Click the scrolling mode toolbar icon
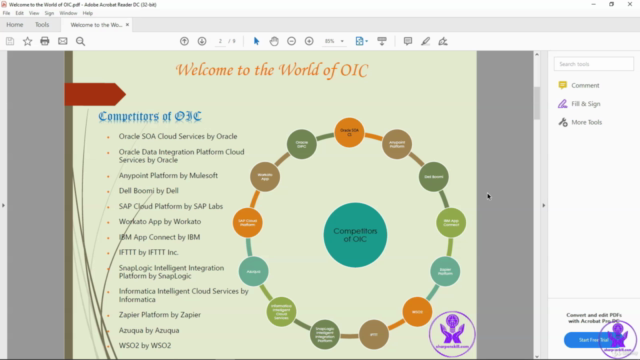 point(382,41)
